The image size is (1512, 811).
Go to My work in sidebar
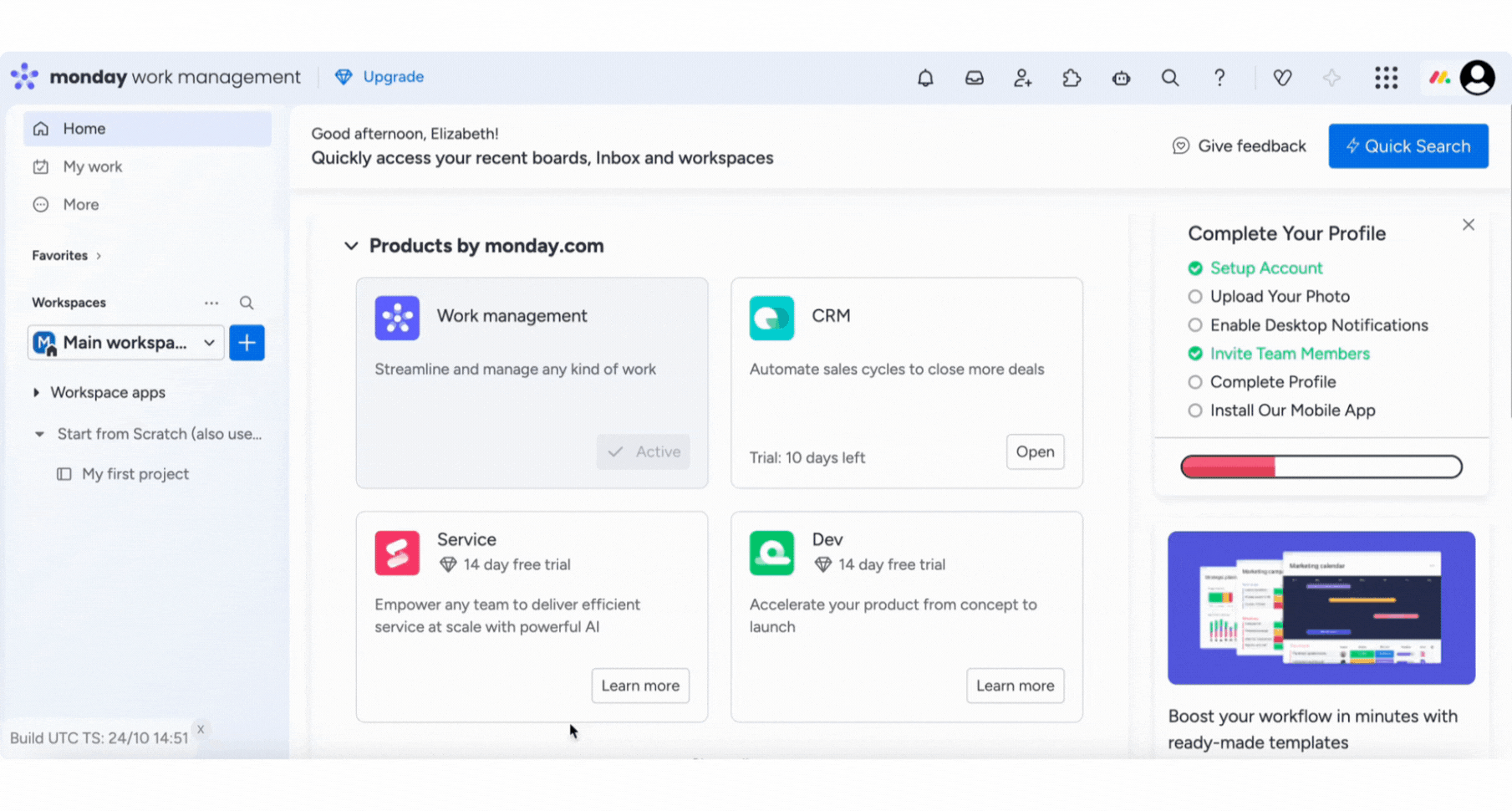(x=92, y=166)
